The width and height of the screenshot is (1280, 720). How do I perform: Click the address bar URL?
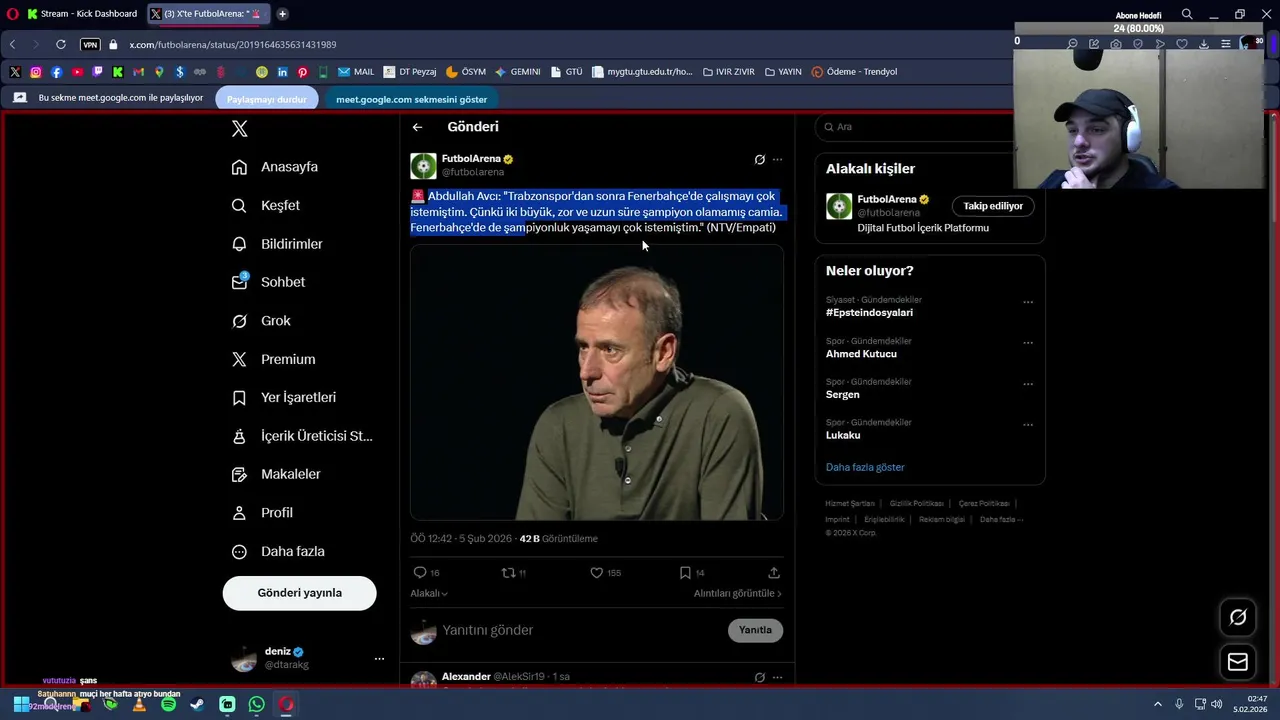pyautogui.click(x=233, y=45)
